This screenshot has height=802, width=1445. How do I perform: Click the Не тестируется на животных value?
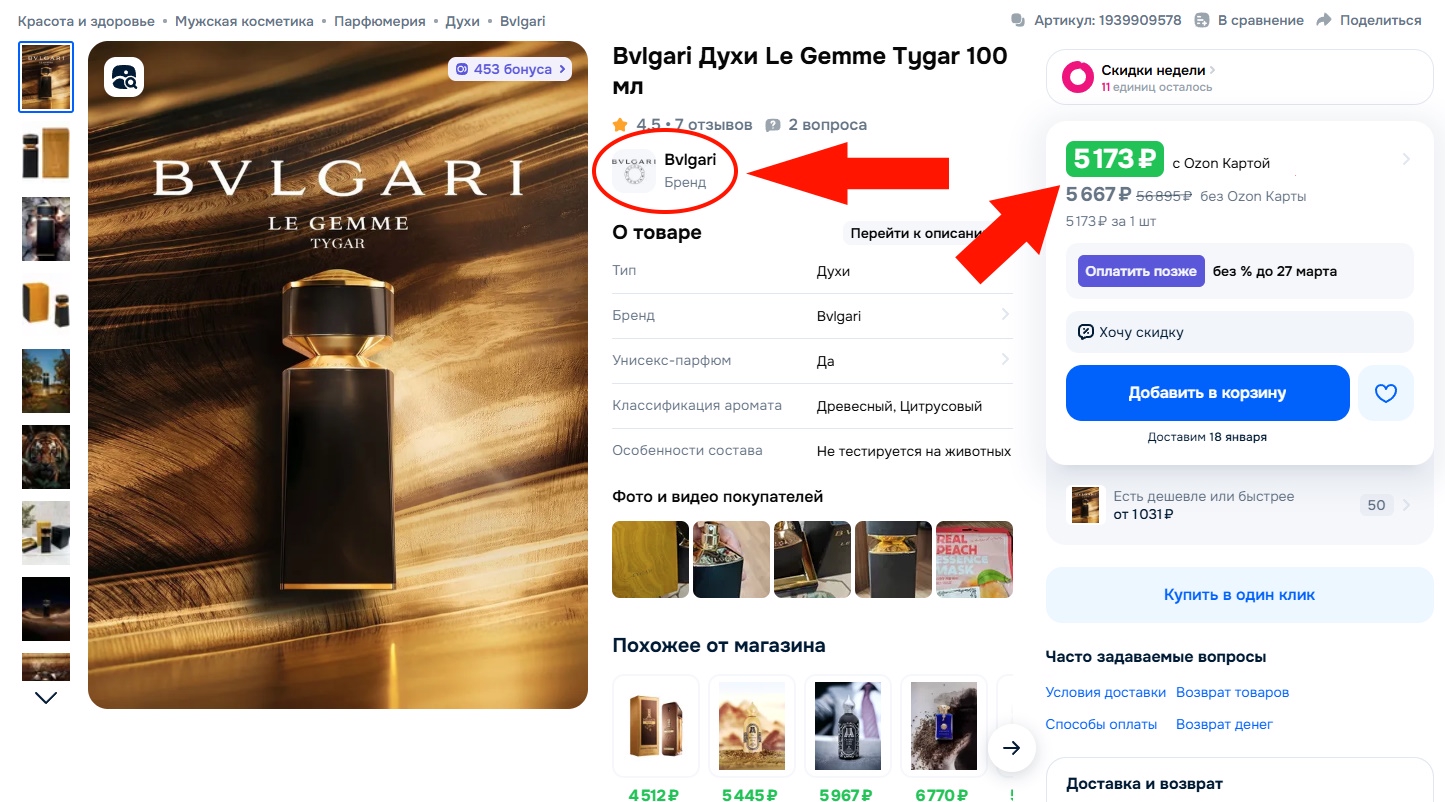point(914,451)
